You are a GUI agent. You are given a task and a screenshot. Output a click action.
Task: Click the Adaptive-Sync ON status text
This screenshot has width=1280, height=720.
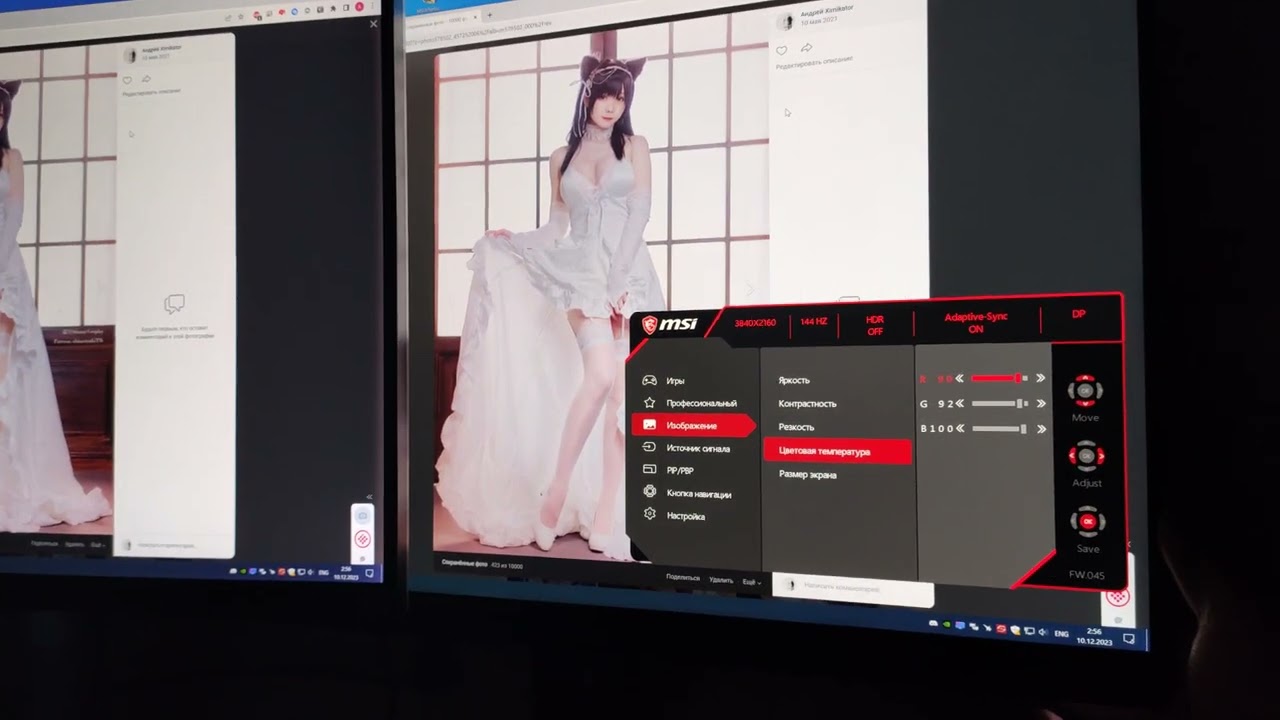pyautogui.click(x=976, y=323)
